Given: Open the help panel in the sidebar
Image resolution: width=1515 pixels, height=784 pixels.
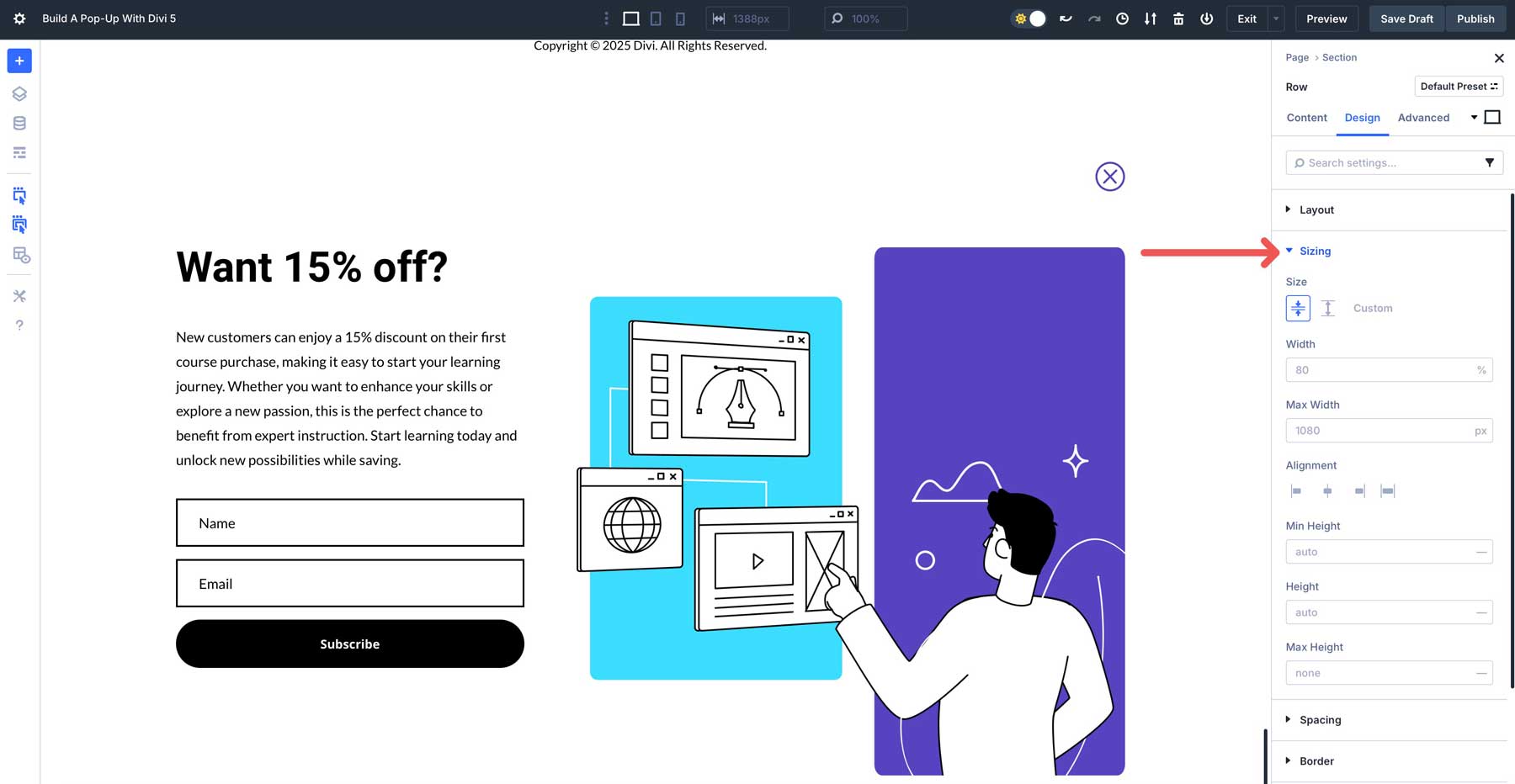Looking at the screenshot, I should (19, 325).
